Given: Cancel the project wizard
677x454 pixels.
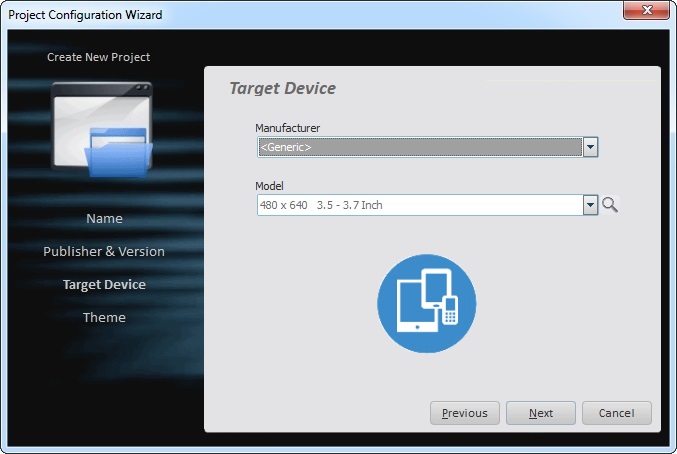Looking at the screenshot, I should (x=616, y=413).
